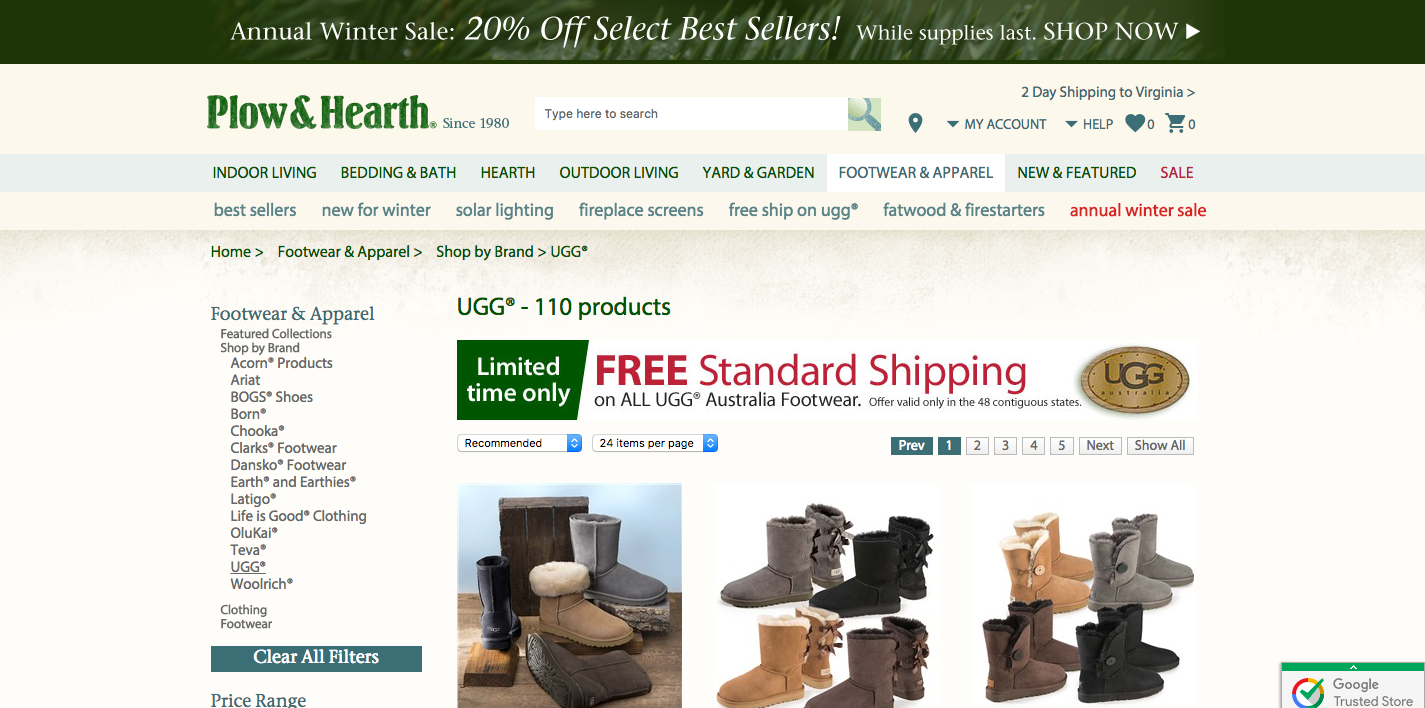Open the Teva brand link

tap(248, 550)
